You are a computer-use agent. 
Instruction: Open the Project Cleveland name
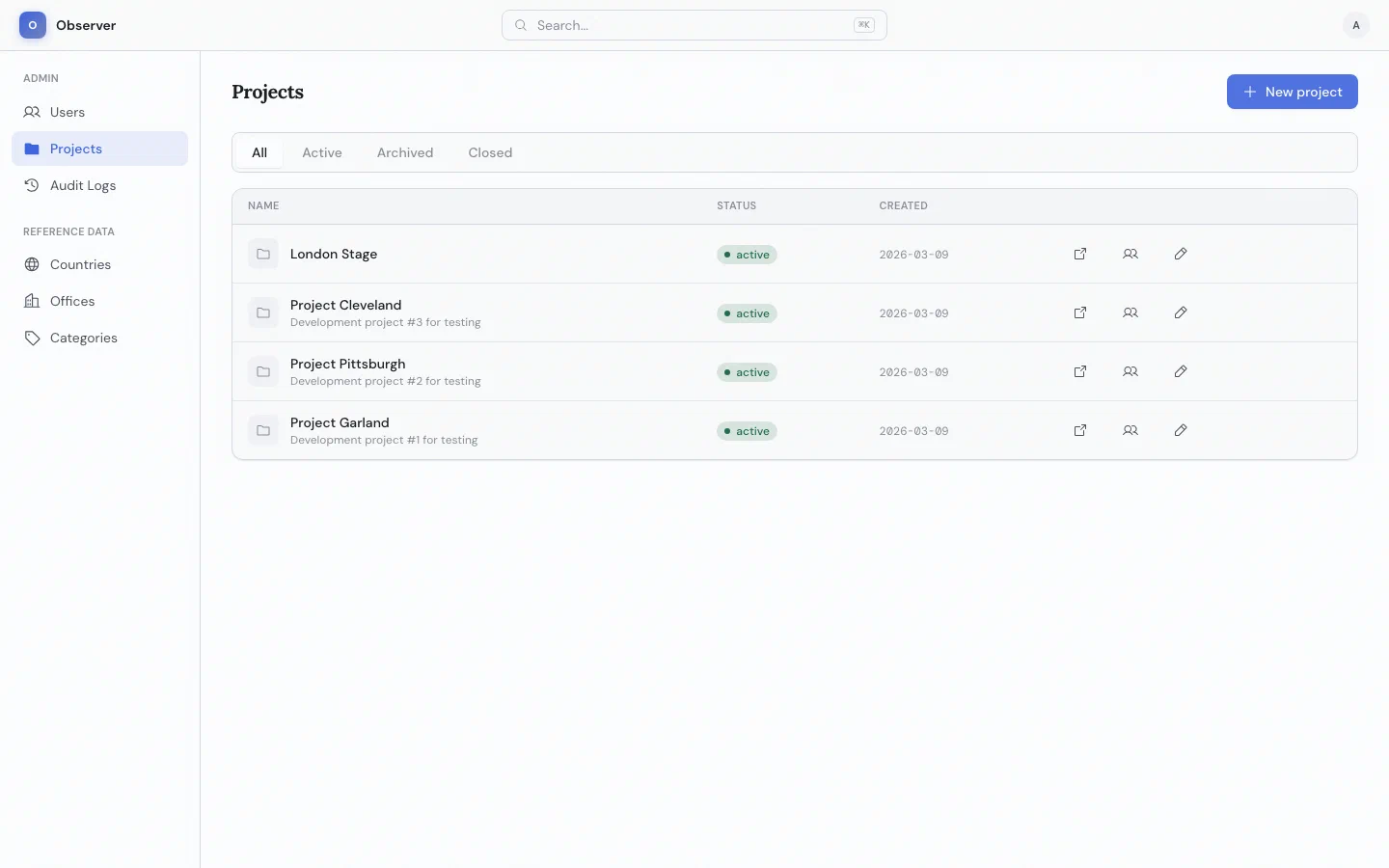(345, 305)
